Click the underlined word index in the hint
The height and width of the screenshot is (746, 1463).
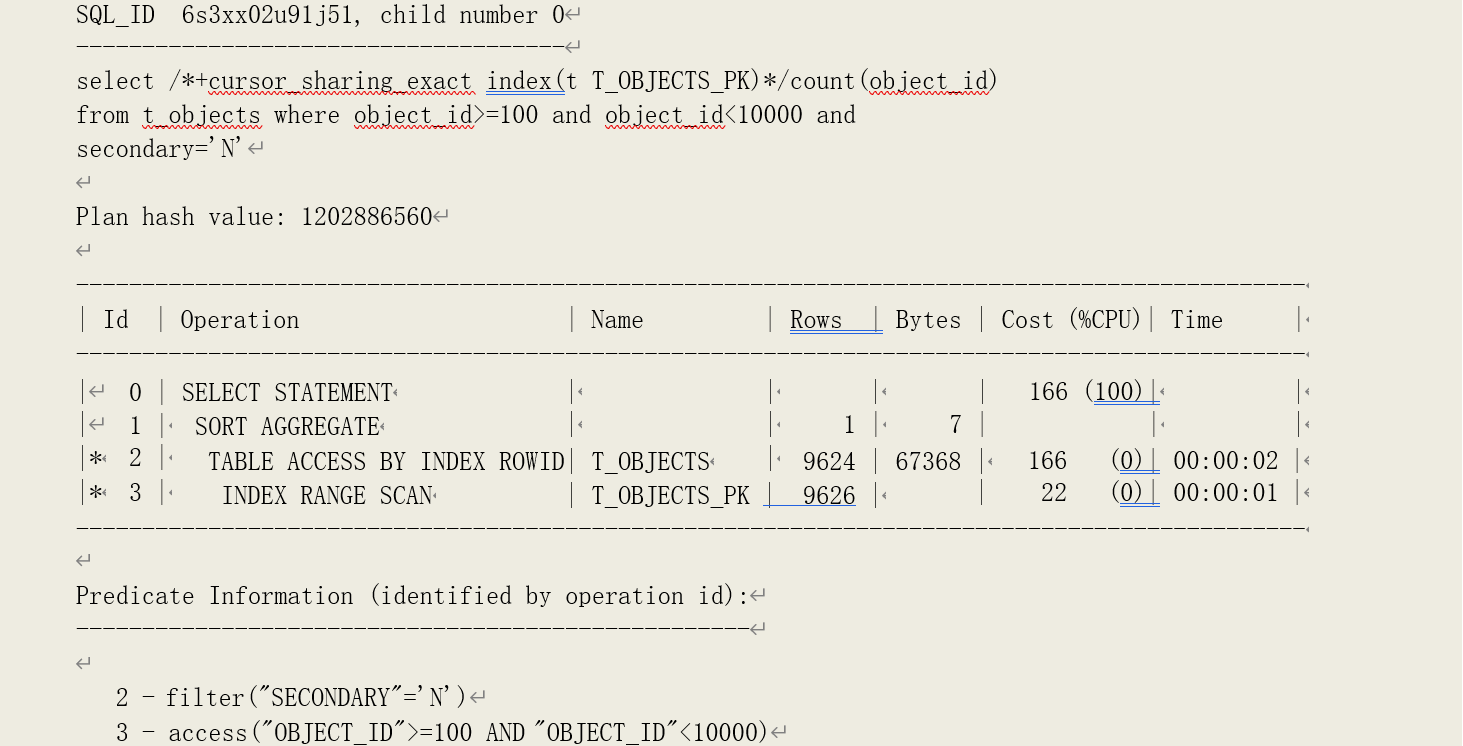coord(519,81)
